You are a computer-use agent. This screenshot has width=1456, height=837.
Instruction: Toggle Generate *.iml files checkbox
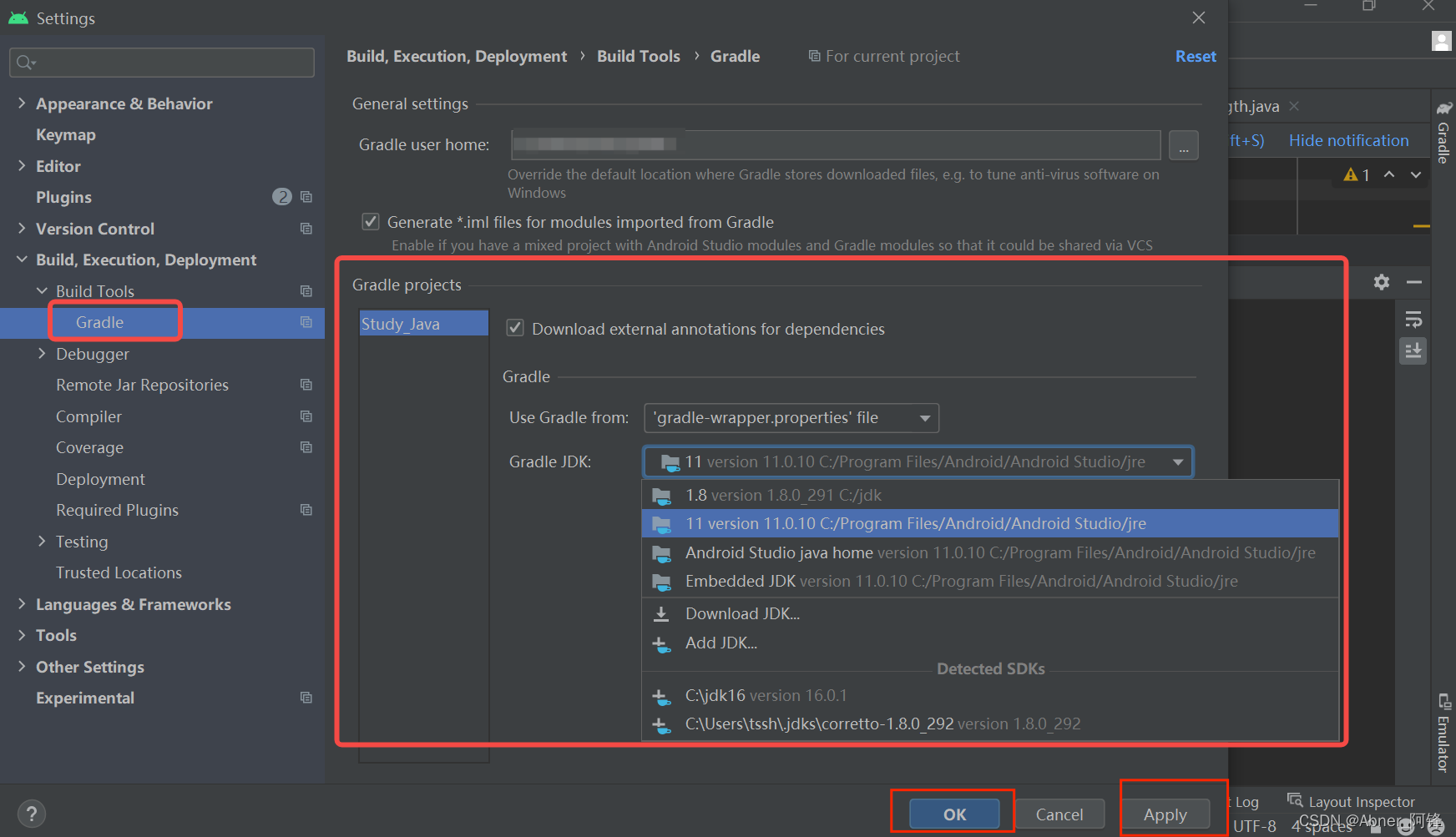point(371,222)
